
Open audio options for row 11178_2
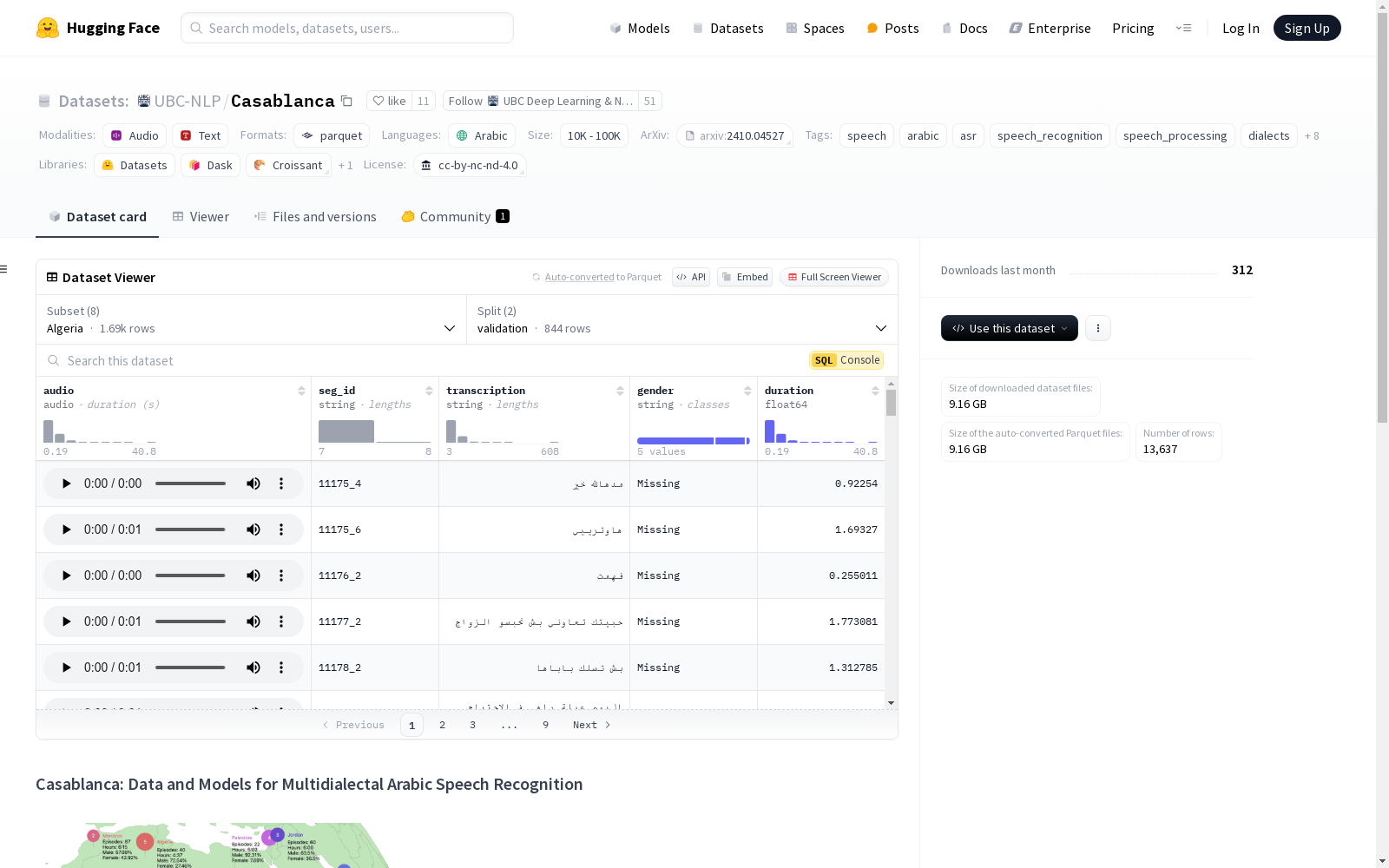[x=281, y=667]
